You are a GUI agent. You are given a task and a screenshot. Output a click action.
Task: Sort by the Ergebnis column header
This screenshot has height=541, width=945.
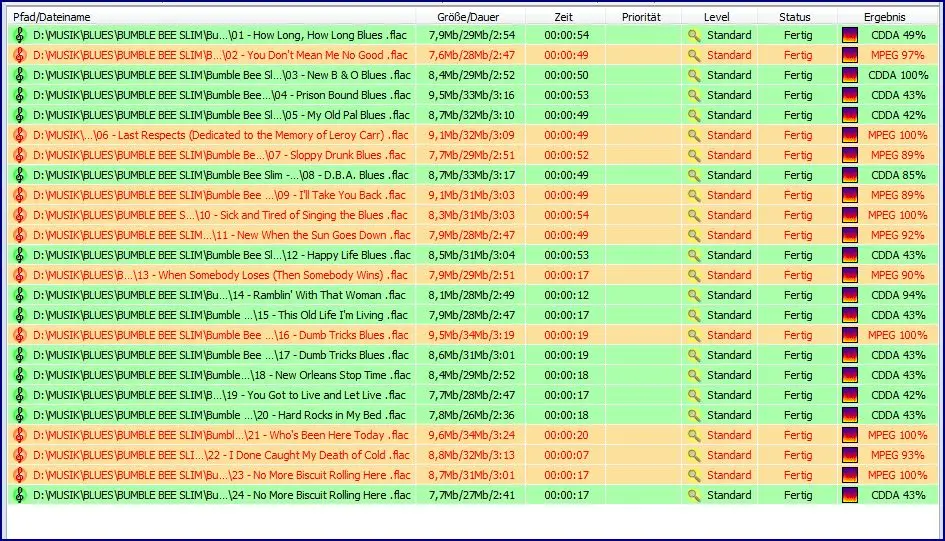887,17
